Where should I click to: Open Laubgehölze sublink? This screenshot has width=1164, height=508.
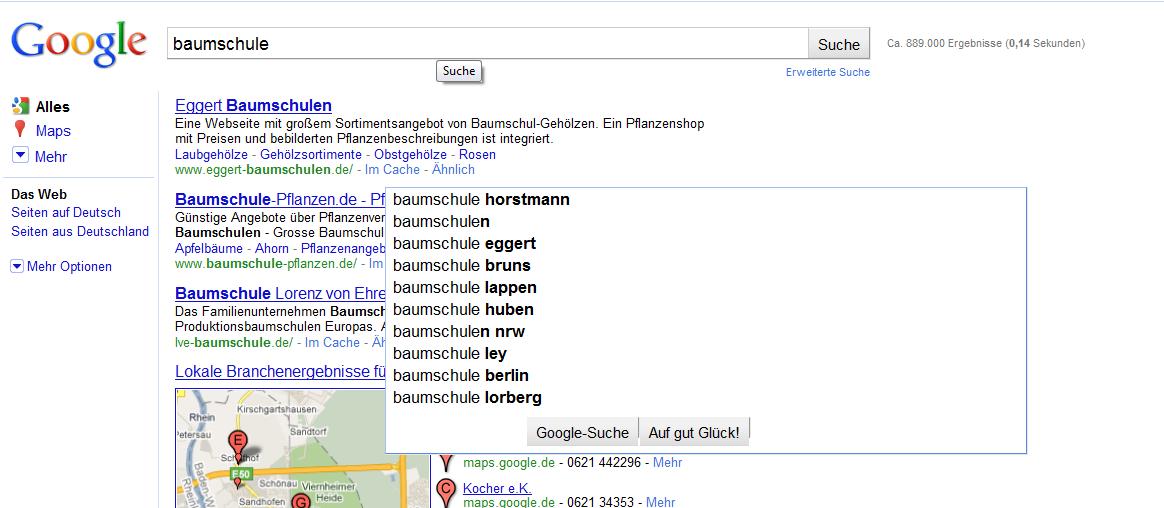[x=212, y=154]
